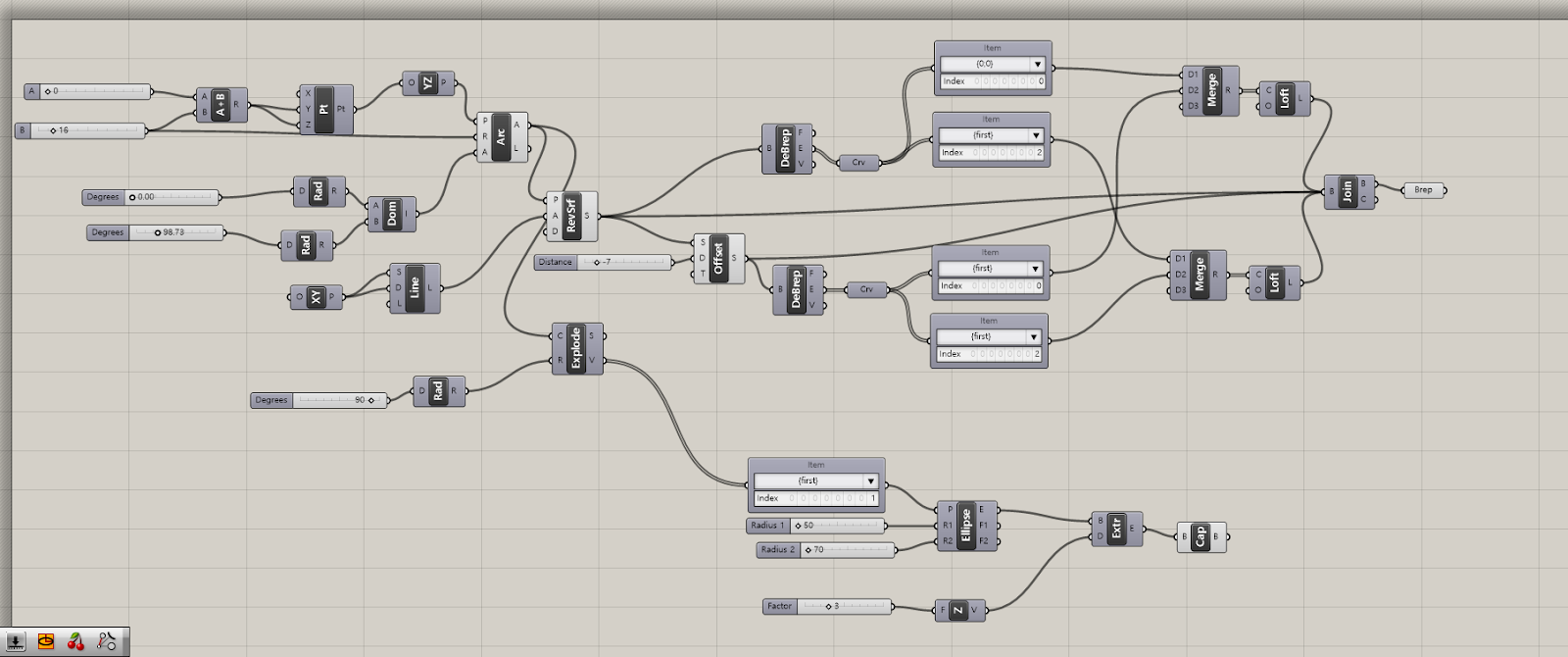1568x657 pixels.
Task: Select the Rad component fed by Degrees 98.73
Action: tap(307, 246)
